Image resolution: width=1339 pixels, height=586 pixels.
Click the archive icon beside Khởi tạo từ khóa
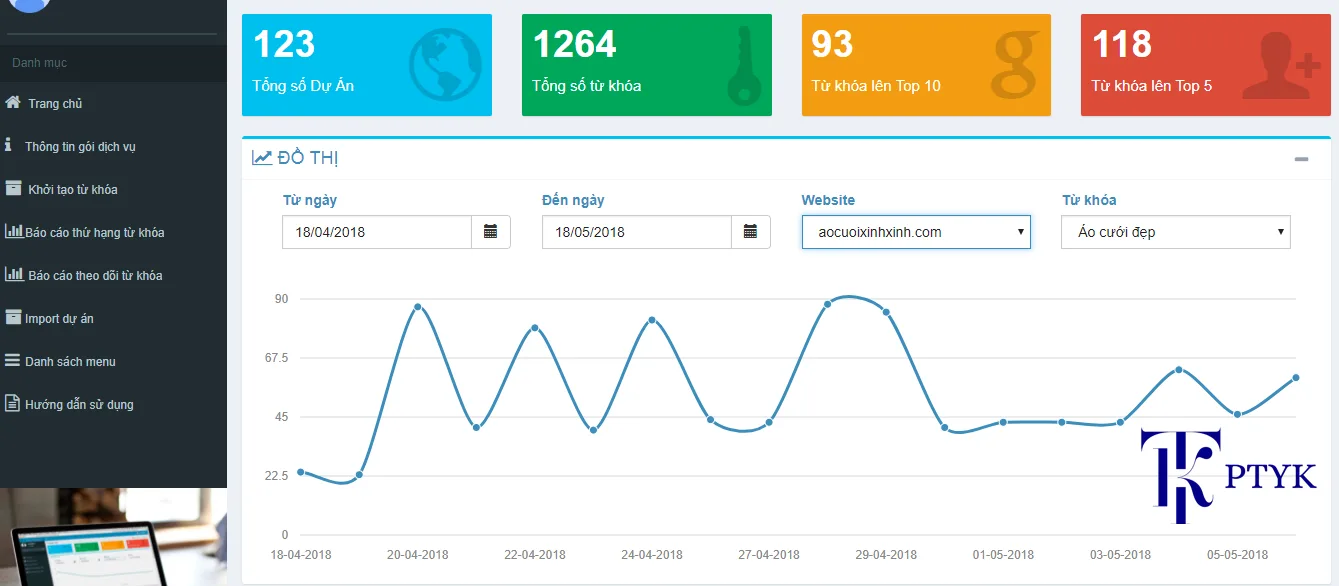13,188
